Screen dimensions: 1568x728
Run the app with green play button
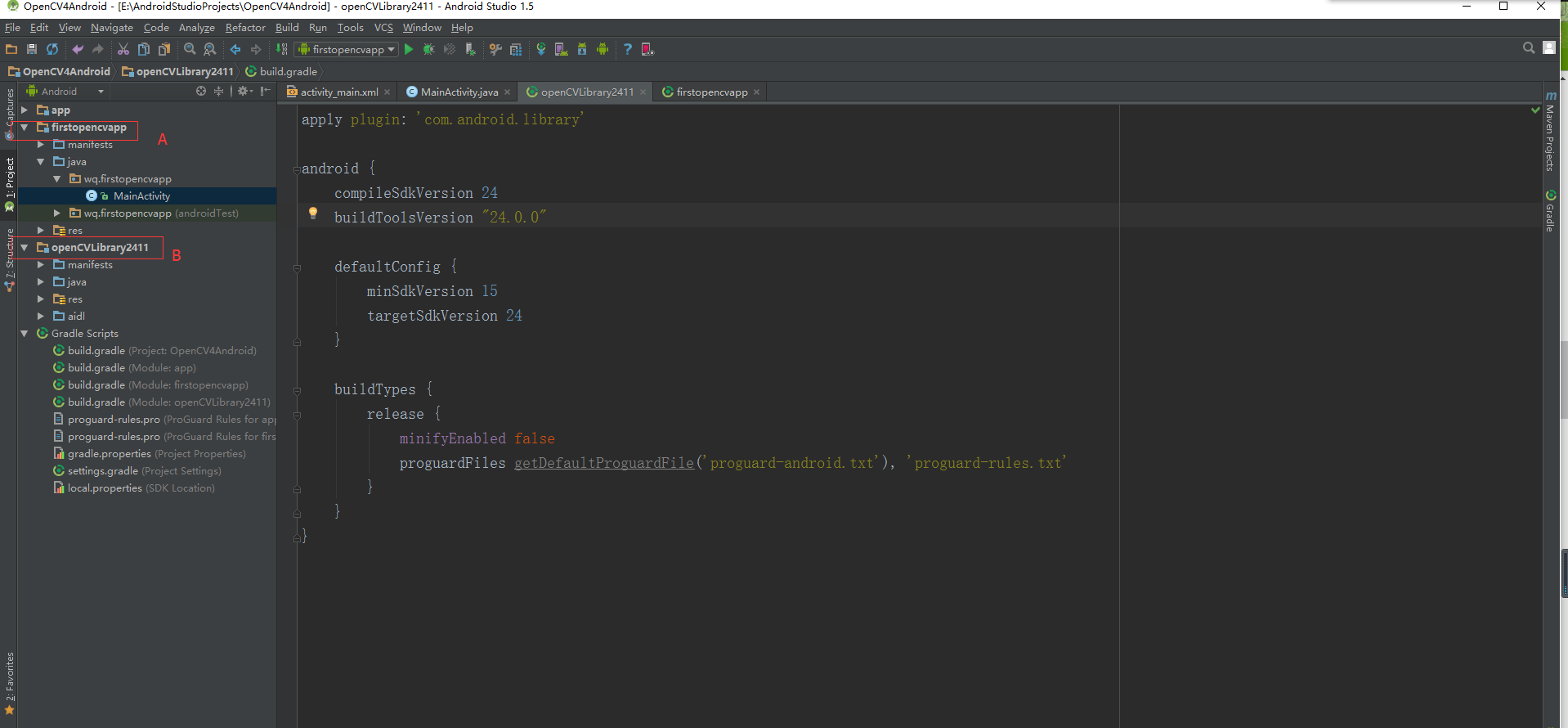(x=409, y=49)
